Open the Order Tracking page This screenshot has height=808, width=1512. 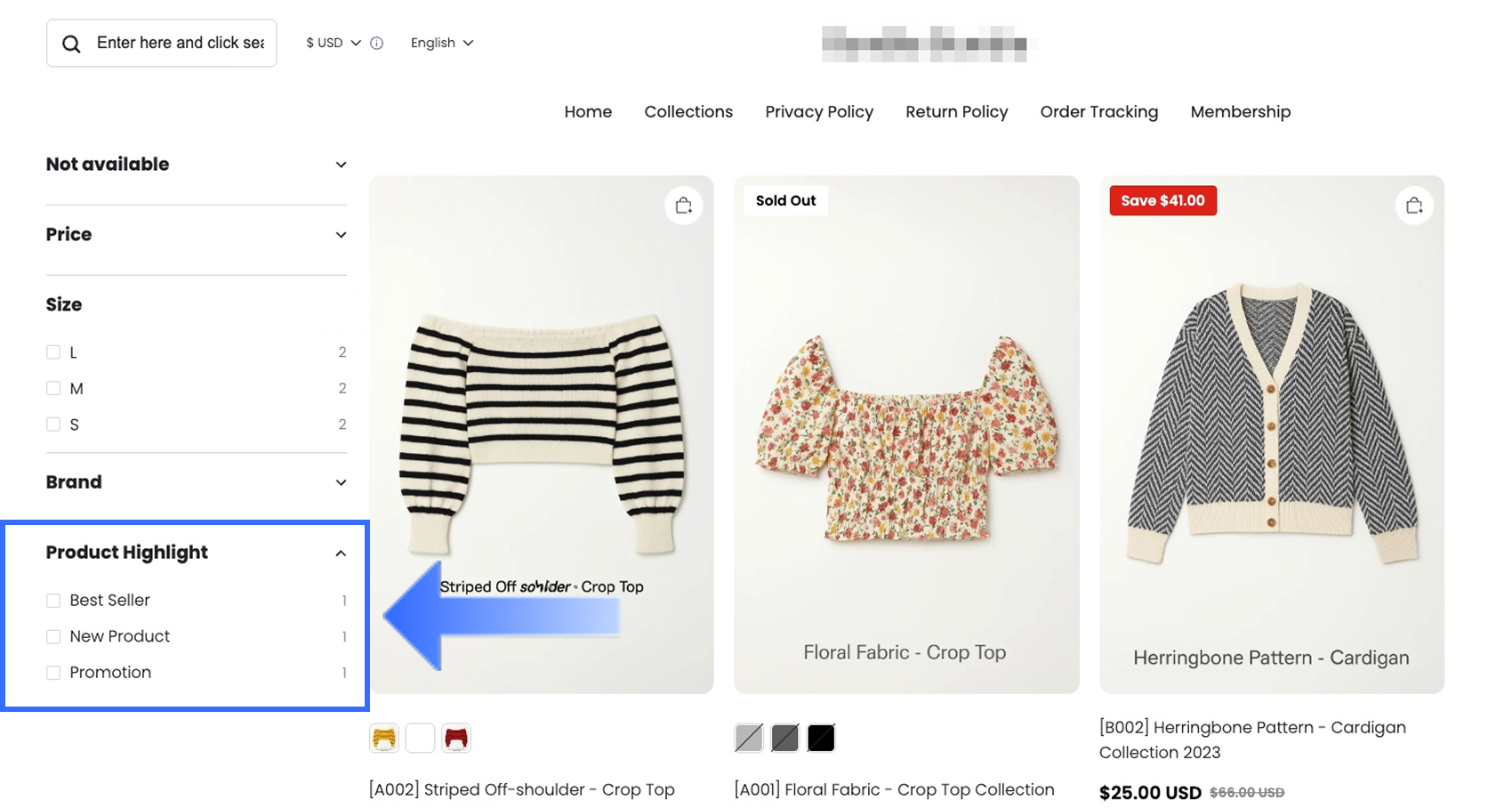(x=1098, y=111)
